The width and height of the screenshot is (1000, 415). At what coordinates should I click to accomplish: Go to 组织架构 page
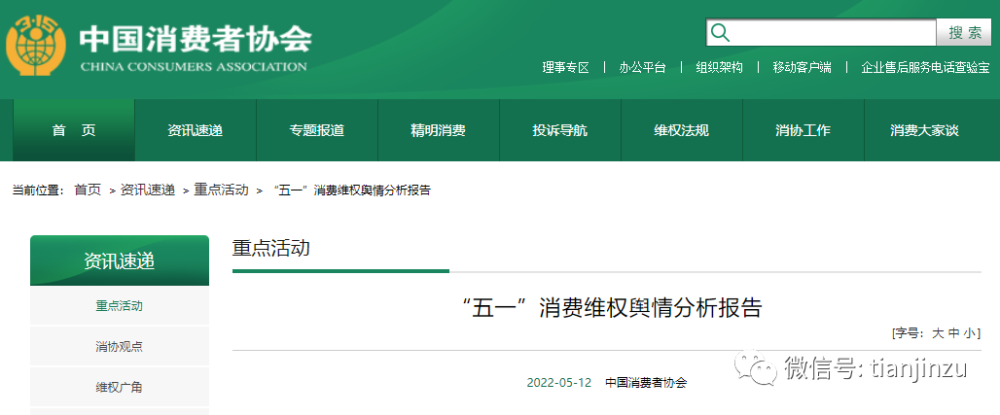point(719,68)
